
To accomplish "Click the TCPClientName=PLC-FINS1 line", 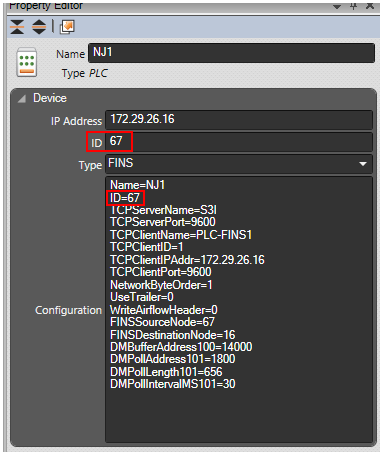I will pos(181,235).
